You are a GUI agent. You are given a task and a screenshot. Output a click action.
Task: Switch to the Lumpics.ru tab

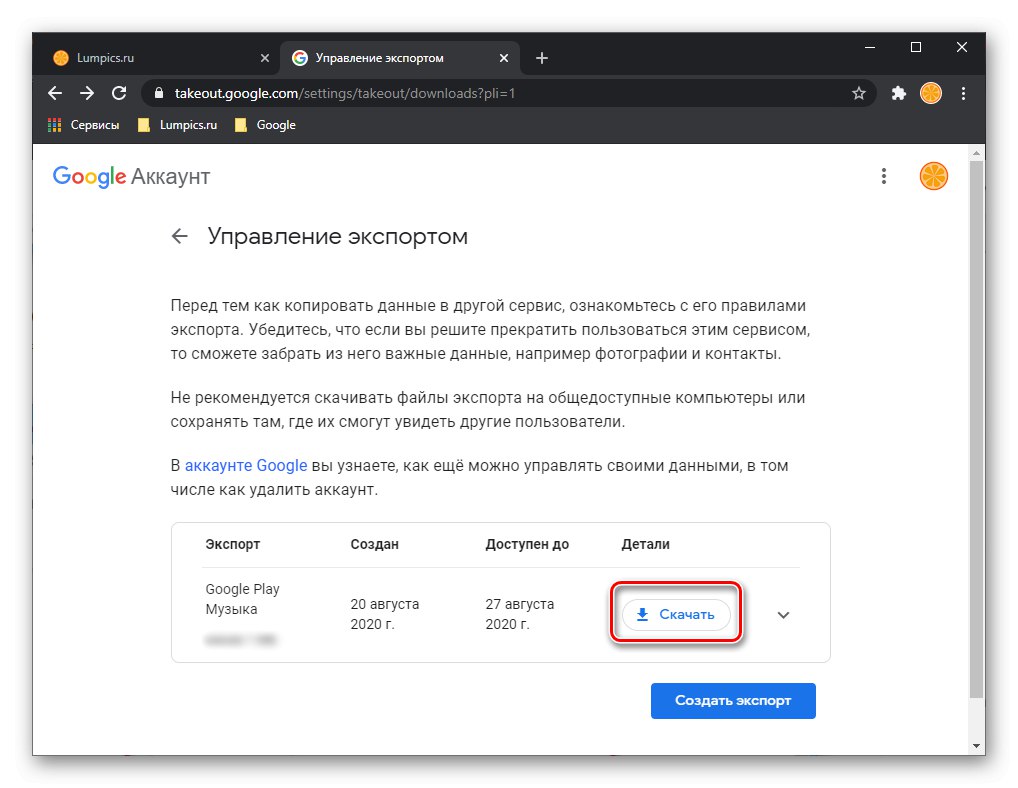(156, 58)
